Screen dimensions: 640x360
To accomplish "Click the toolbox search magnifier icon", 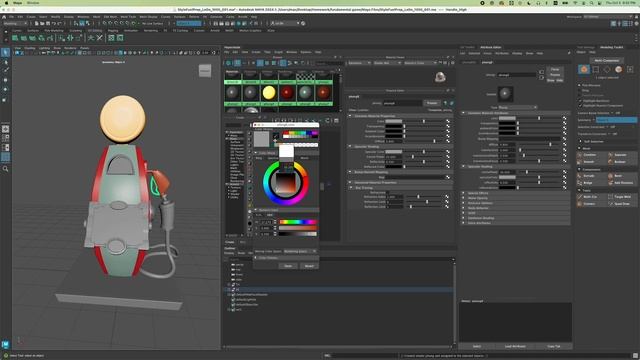I will [5, 169].
